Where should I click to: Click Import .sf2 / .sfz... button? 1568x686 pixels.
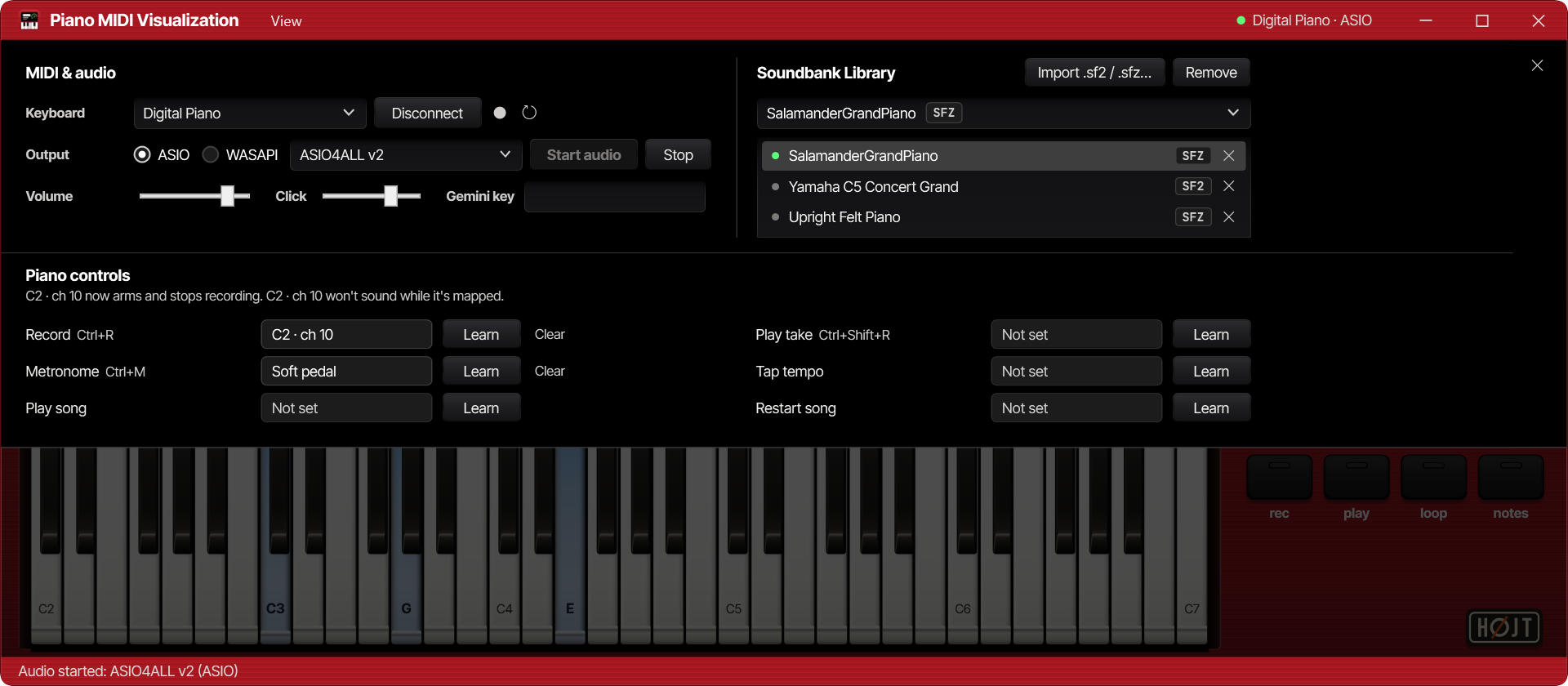point(1094,73)
